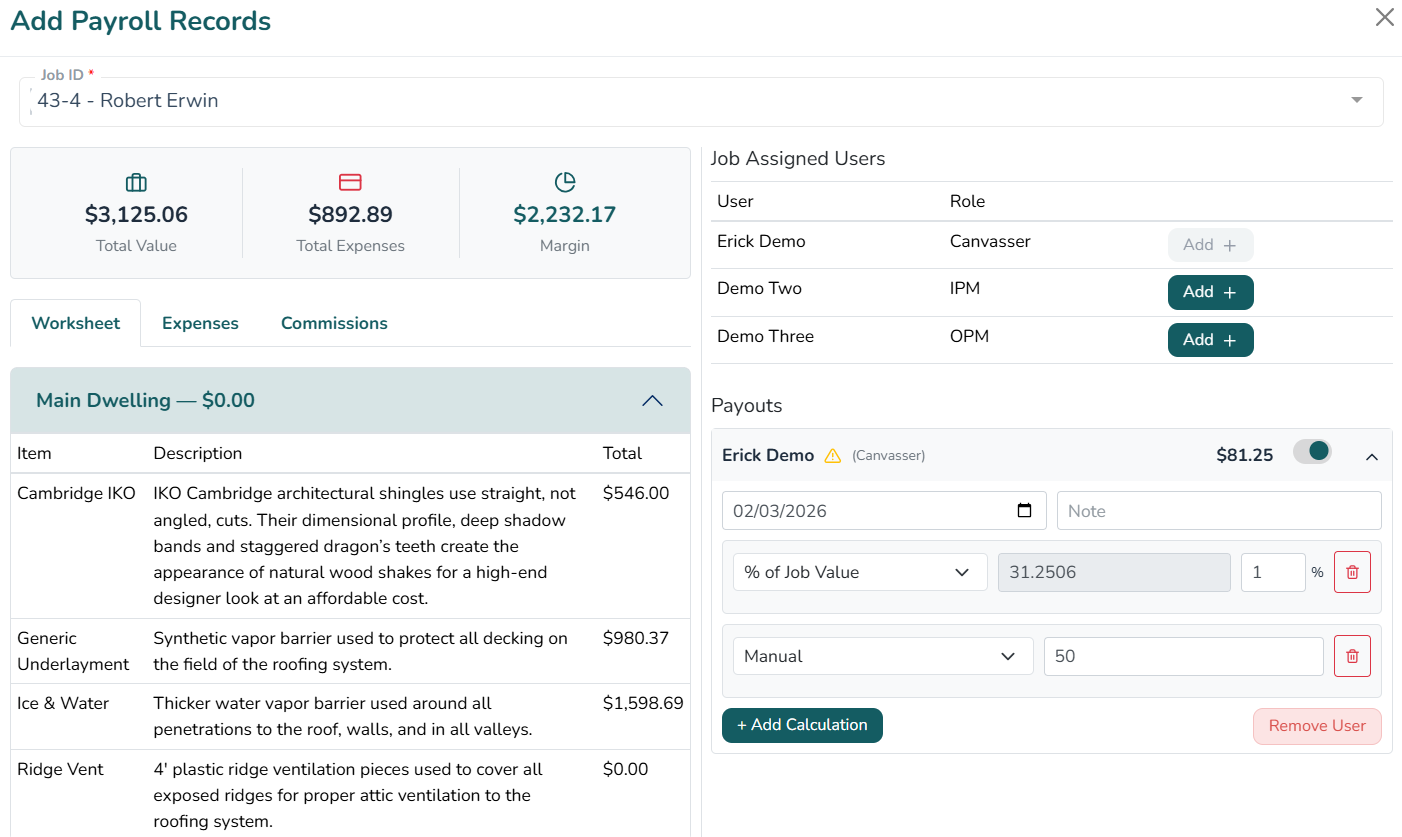Collapse the Main Dwelling section
Image resolution: width=1402 pixels, height=837 pixels.
pos(652,401)
